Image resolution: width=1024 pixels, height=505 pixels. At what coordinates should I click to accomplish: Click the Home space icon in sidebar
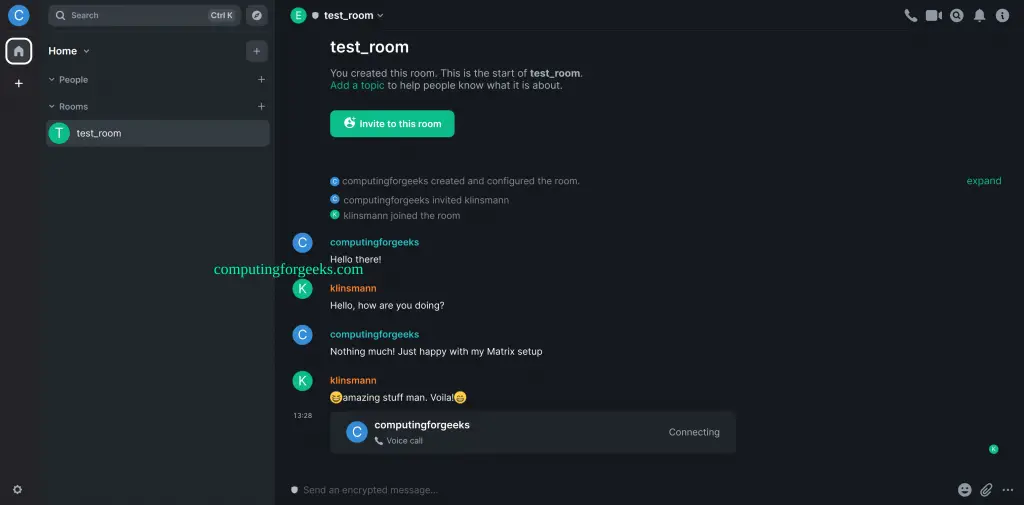19,51
